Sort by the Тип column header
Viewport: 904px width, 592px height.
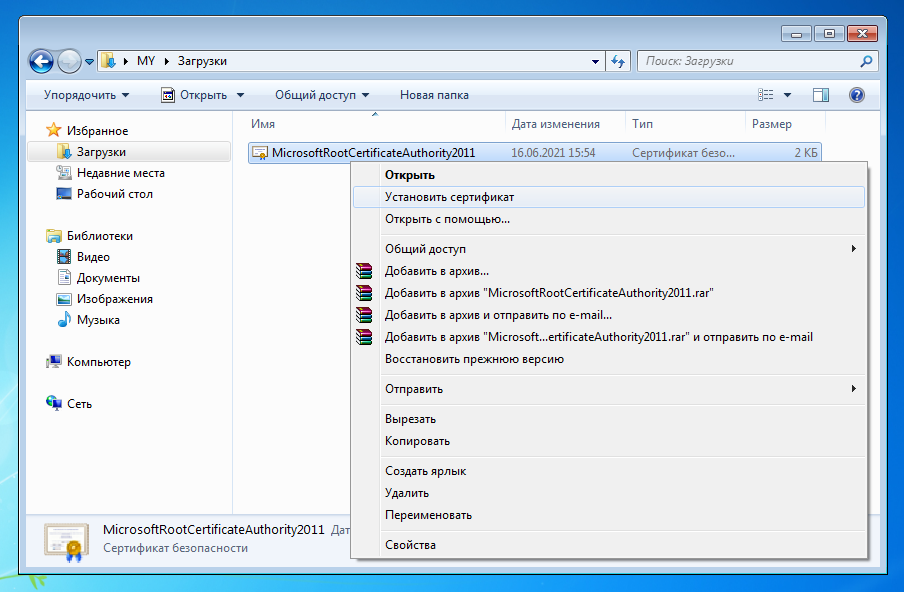686,124
